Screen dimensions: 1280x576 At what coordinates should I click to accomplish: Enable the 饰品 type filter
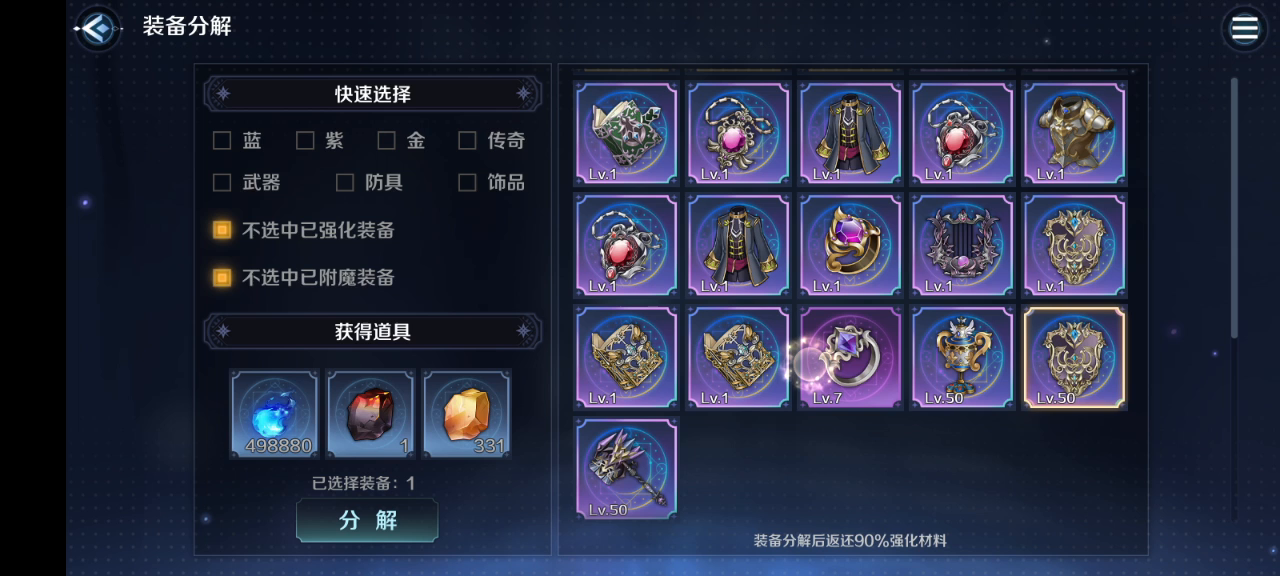pos(467,182)
